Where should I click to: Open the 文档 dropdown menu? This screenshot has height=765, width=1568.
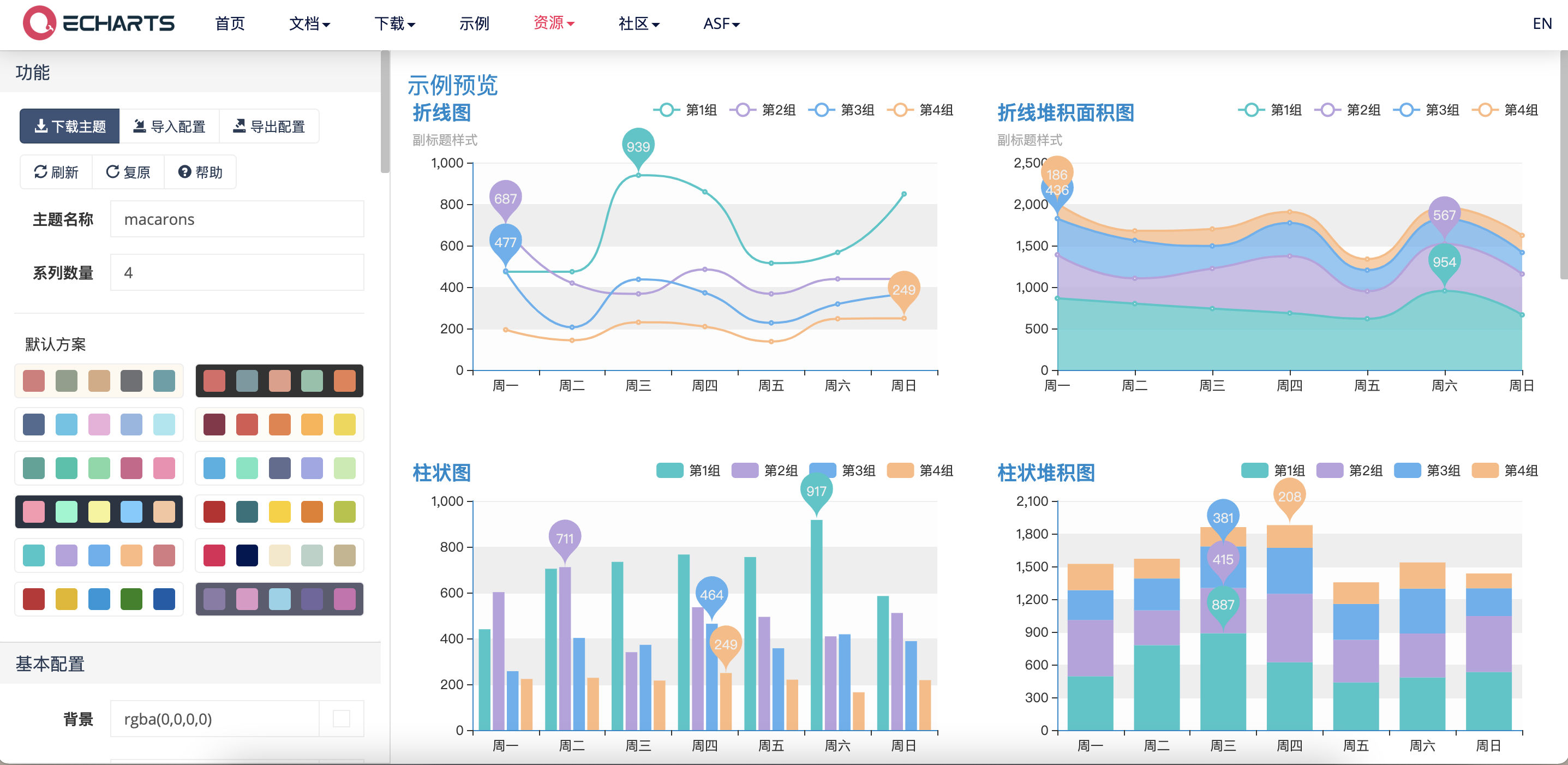(x=309, y=23)
